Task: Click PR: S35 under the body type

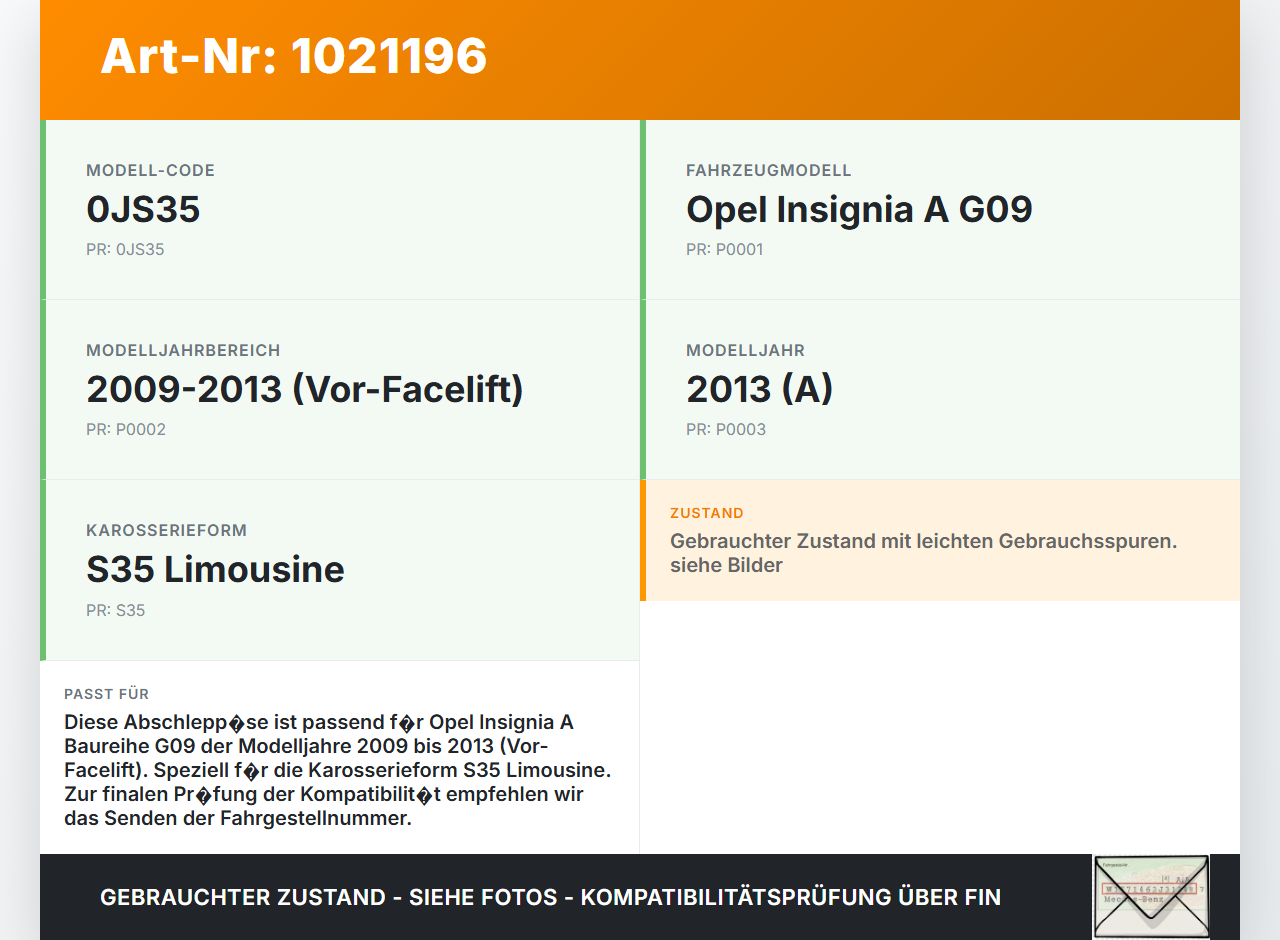Action: [x=115, y=610]
